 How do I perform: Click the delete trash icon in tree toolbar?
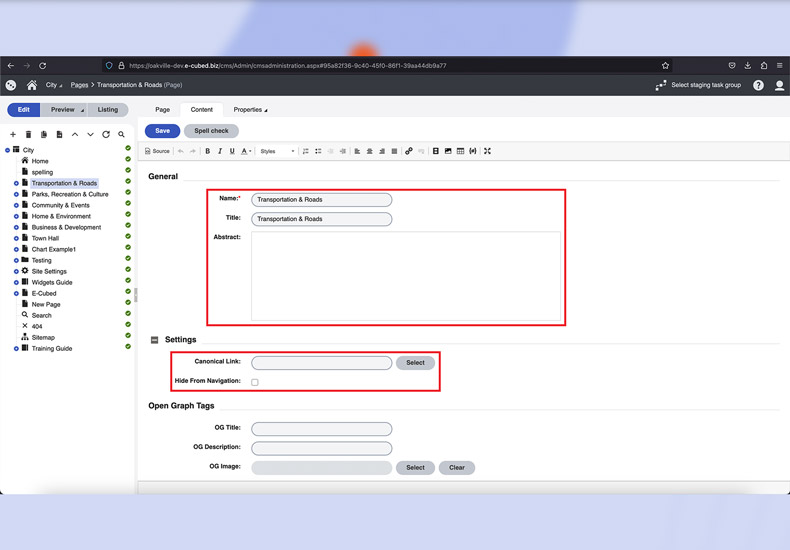click(28, 134)
